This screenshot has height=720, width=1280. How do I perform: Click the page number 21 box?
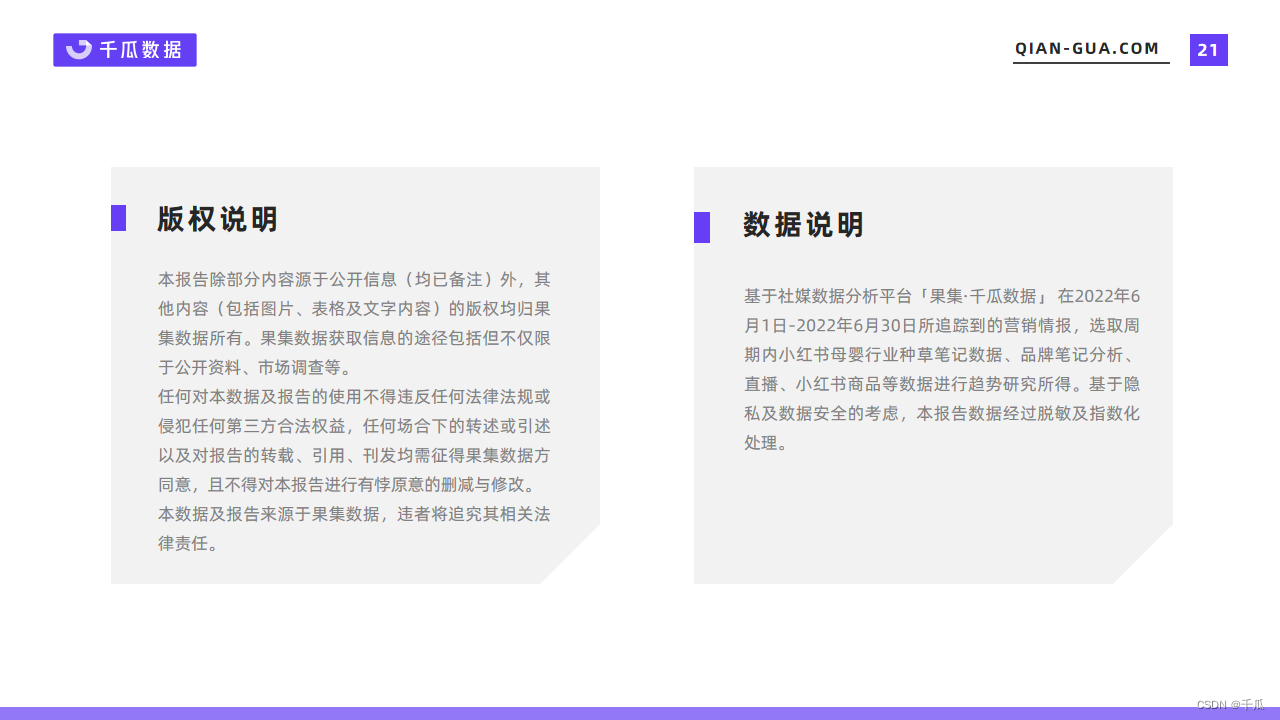1208,50
